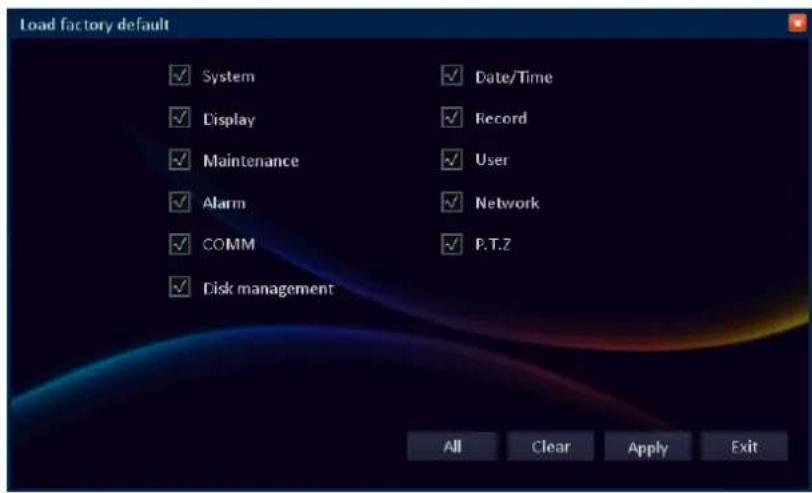Uncheck the P.T.Z checkbox
Image resolution: width=812 pixels, height=493 pixels.
[x=452, y=244]
